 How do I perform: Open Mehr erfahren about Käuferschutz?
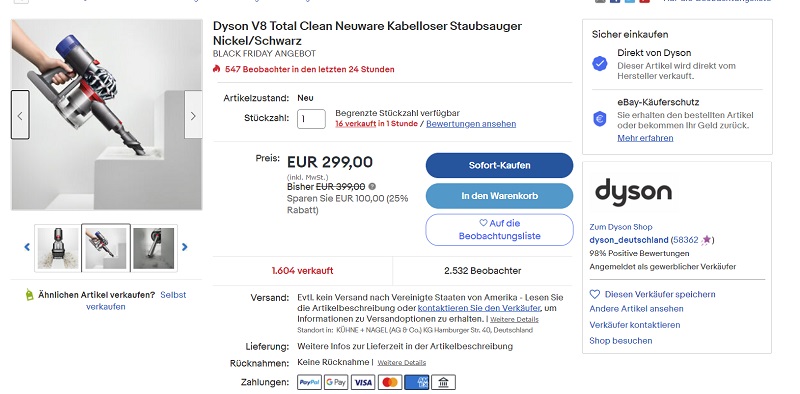(645, 138)
